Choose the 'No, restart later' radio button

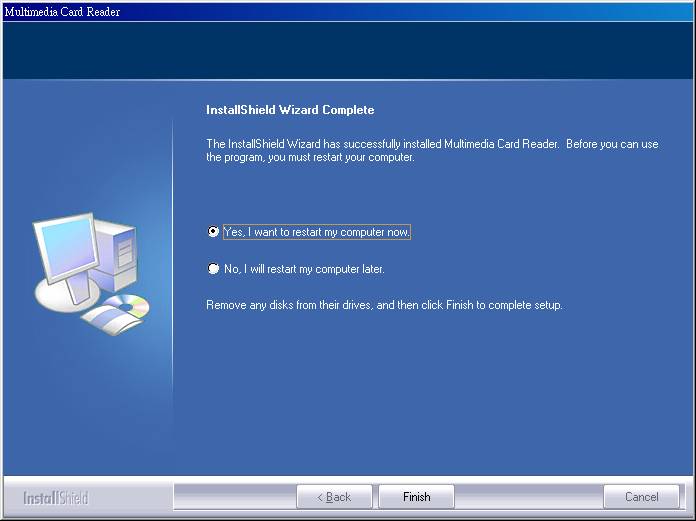(213, 269)
